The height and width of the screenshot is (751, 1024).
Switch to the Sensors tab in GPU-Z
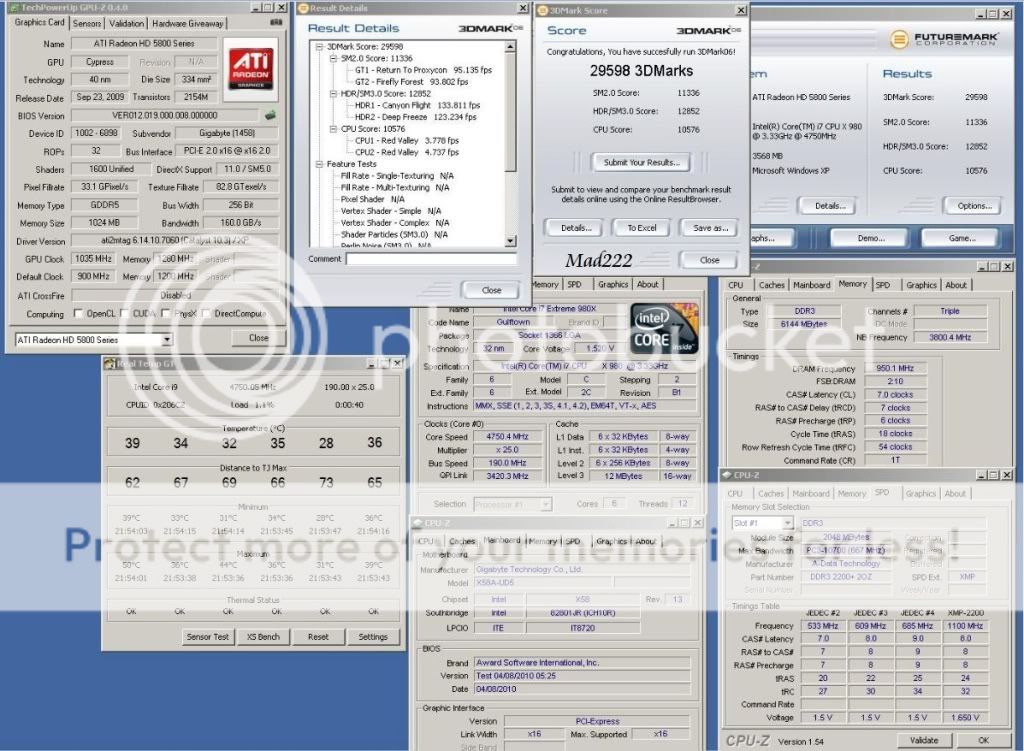click(87, 24)
